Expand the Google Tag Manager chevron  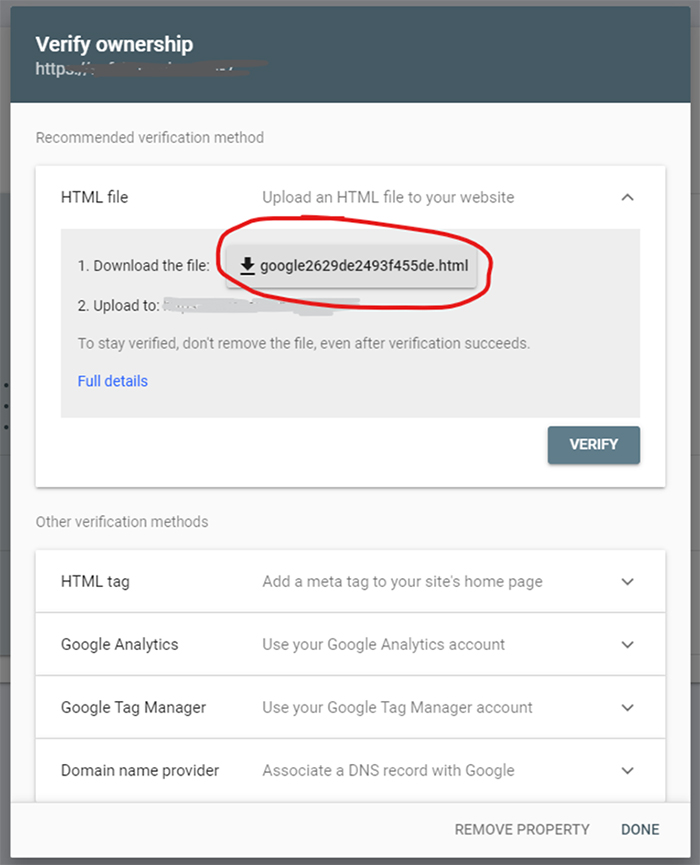(627, 707)
